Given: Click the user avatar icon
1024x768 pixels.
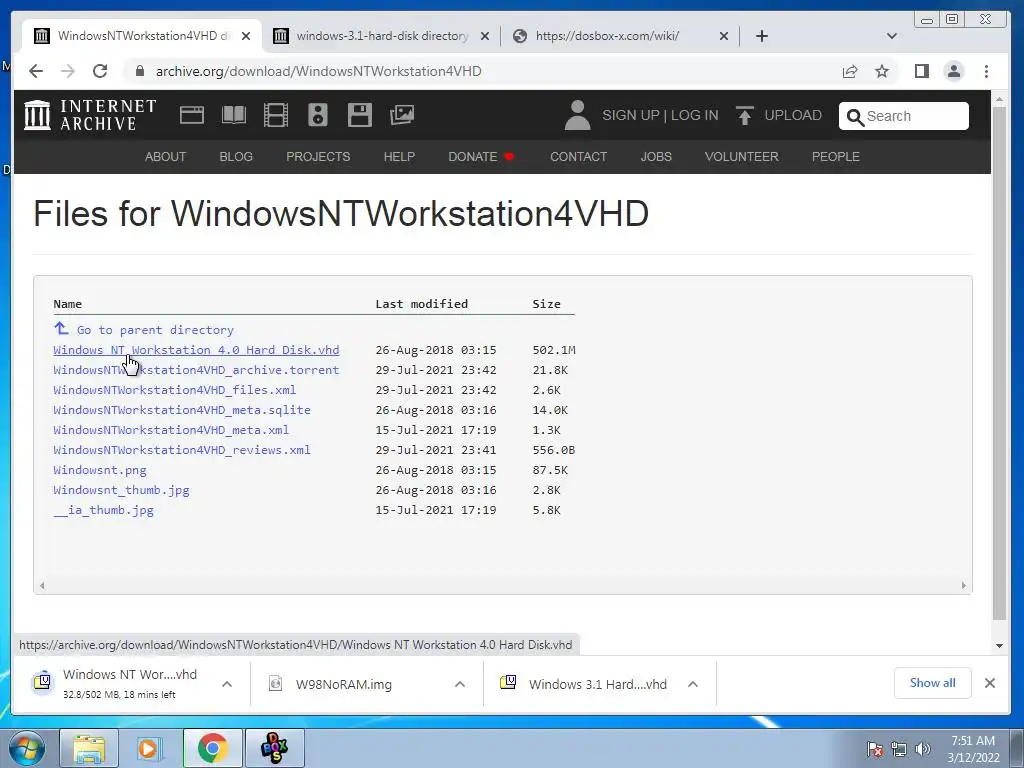Looking at the screenshot, I should click(x=577, y=115).
